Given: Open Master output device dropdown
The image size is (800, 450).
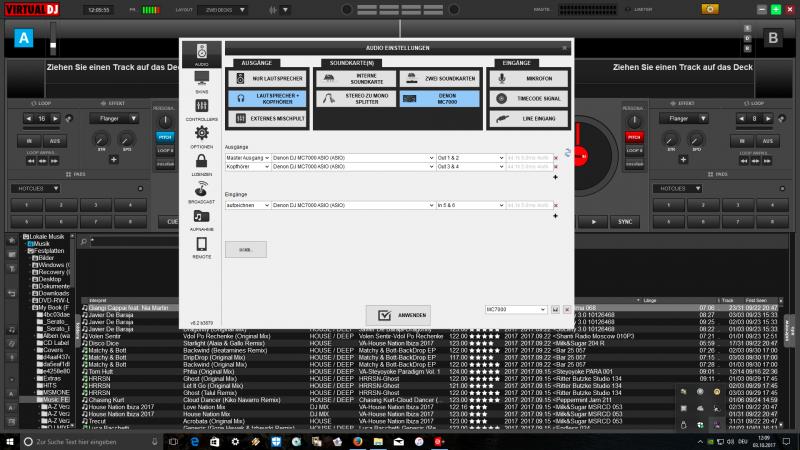Looking at the screenshot, I should [353, 158].
